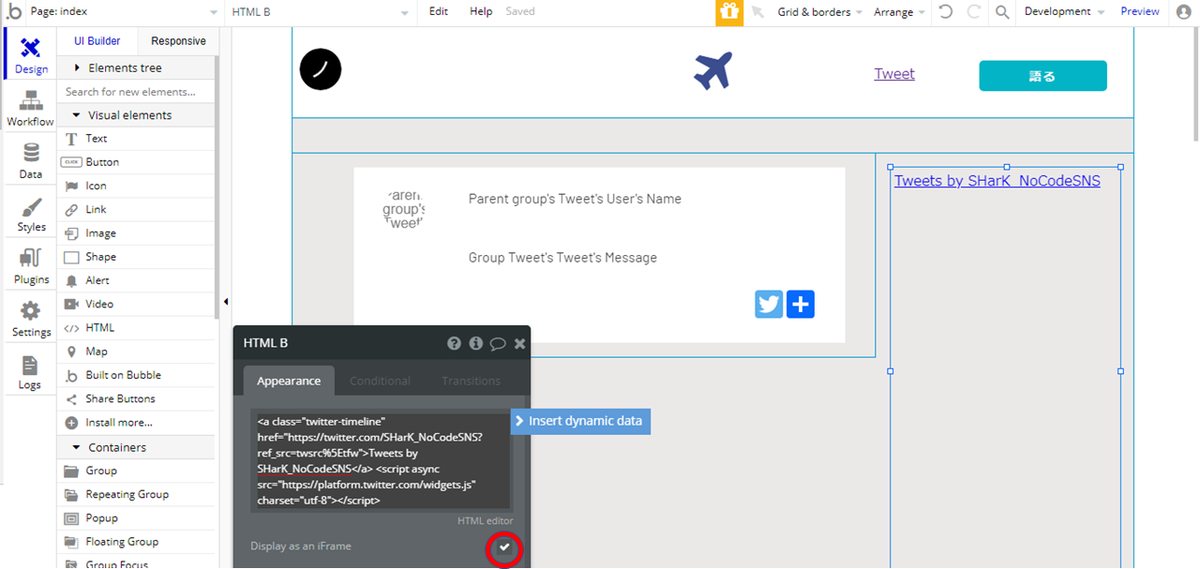1200x569 pixels.
Task: Open info icon in HTML B panel
Action: pyautogui.click(x=476, y=343)
